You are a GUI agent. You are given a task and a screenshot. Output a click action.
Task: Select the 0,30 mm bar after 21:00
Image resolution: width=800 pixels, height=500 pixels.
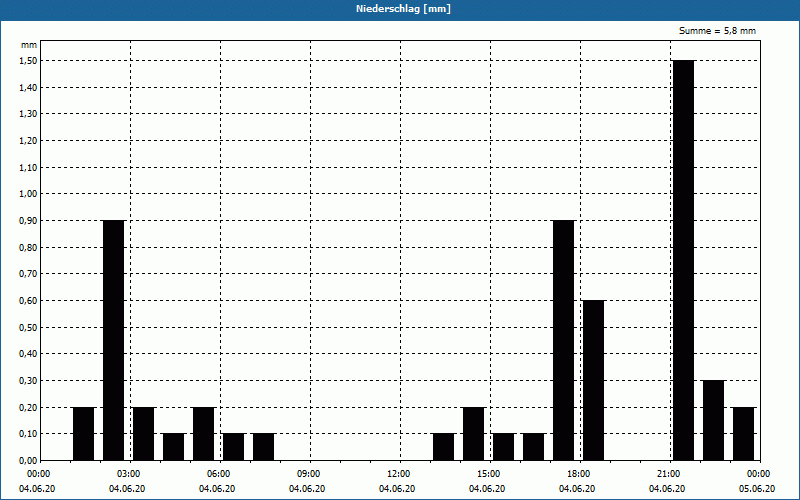click(713, 420)
